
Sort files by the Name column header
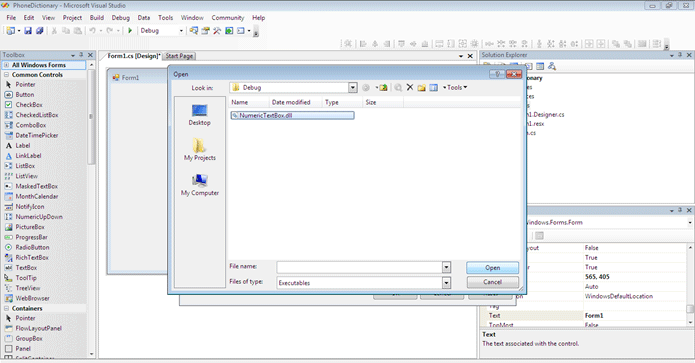249,102
